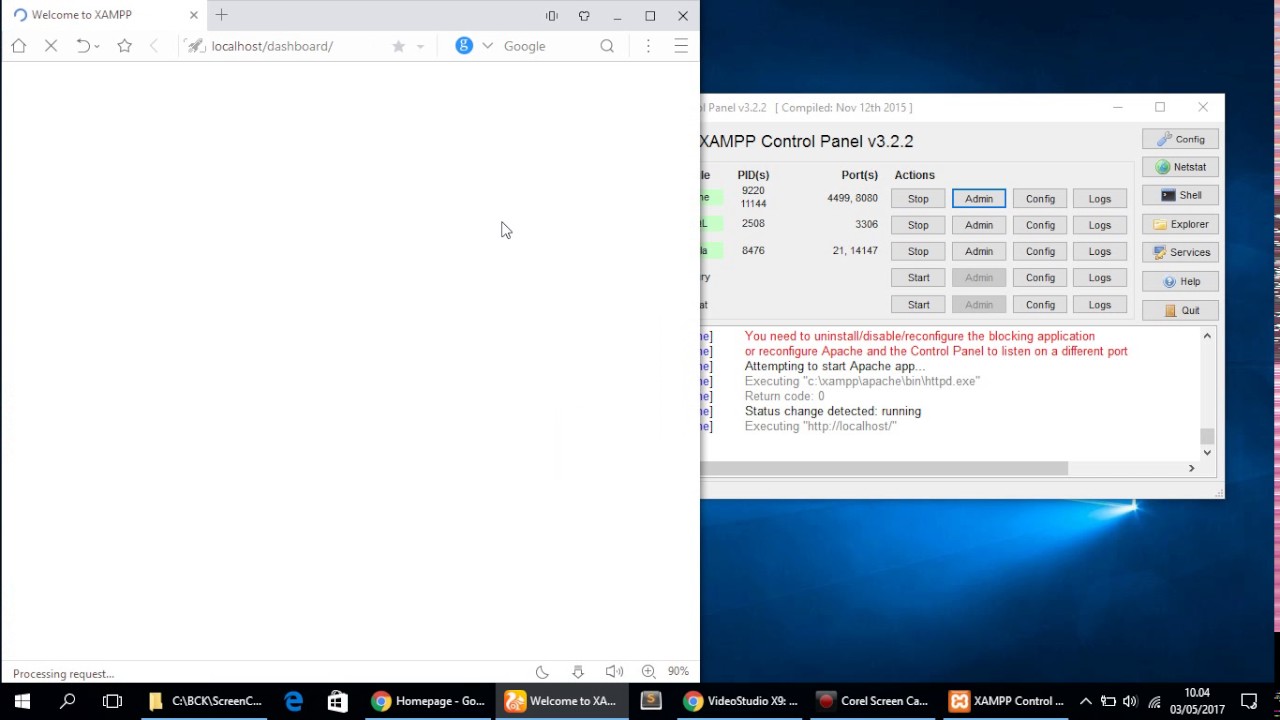
Task: Open Config for the last module row
Action: pos(1040,304)
